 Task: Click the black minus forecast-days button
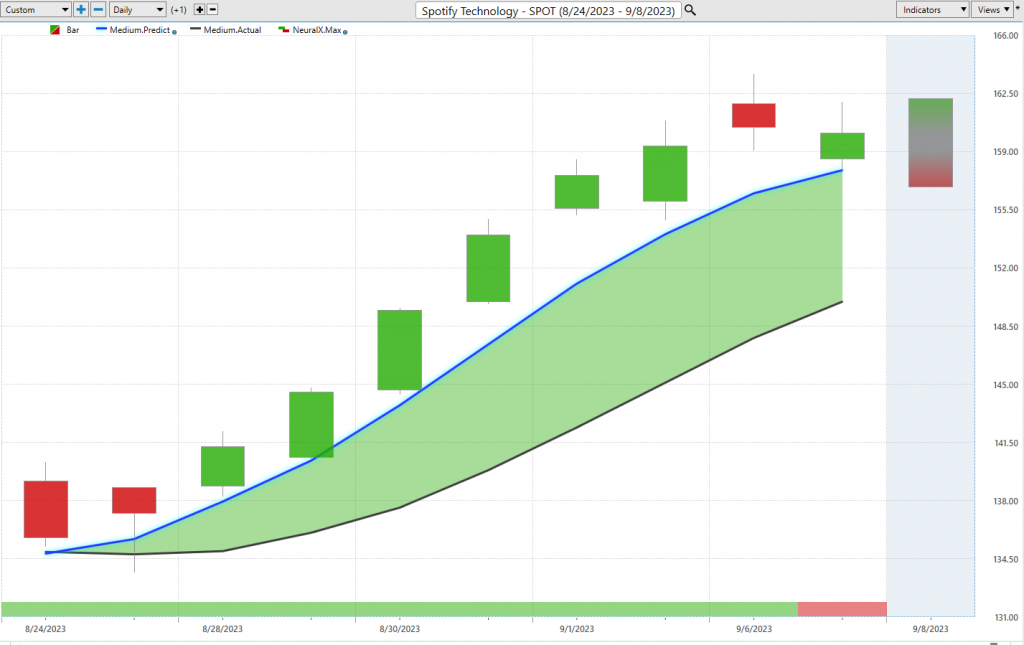pos(212,10)
